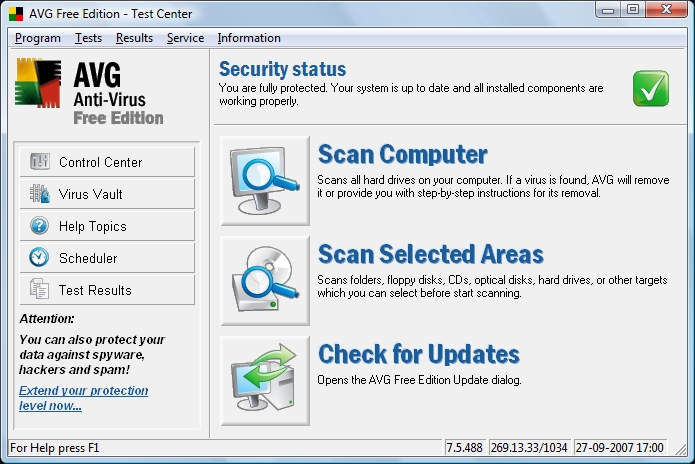Image resolution: width=695 pixels, height=464 pixels.
Task: Click the Check for Updates heading
Action: [x=418, y=354]
